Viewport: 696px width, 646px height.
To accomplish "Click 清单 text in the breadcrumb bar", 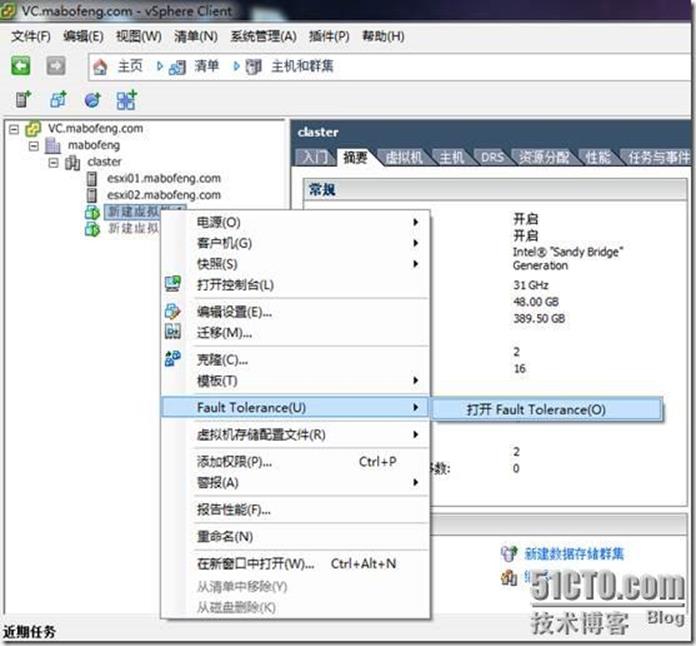I will [x=206, y=67].
